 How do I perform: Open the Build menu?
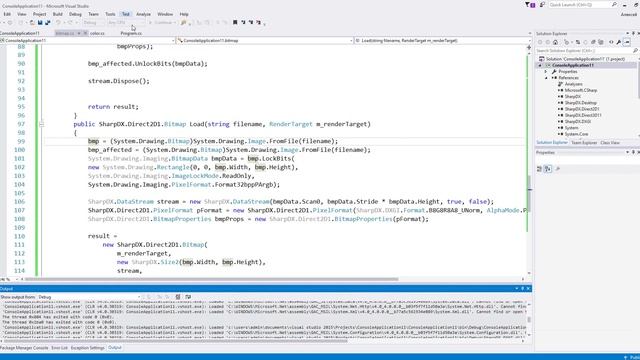tap(58, 14)
